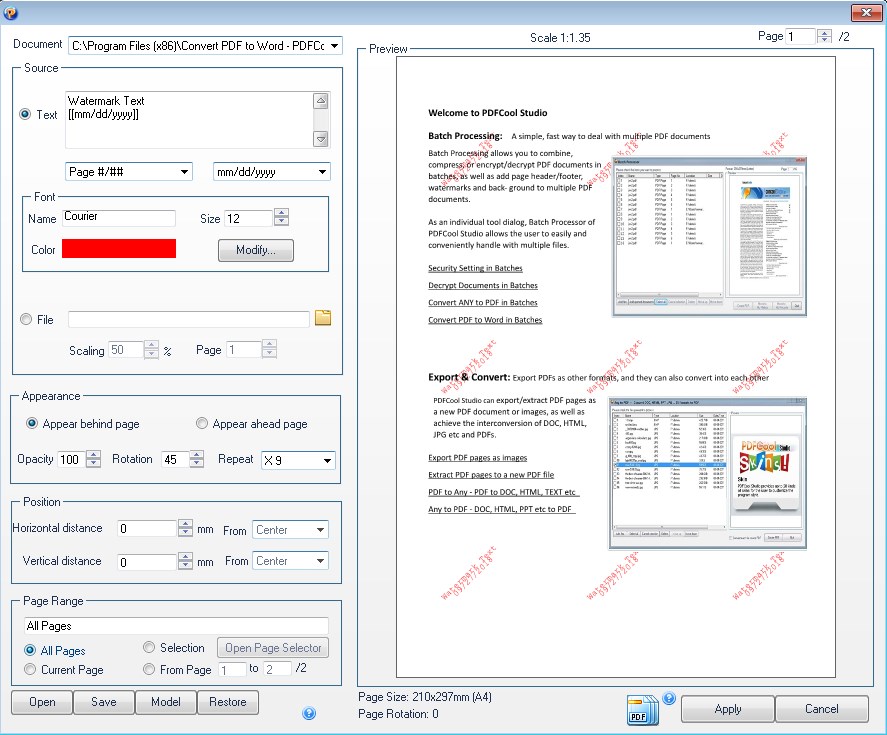Click the Rotation value field
Image resolution: width=887 pixels, height=735 pixels.
point(175,459)
